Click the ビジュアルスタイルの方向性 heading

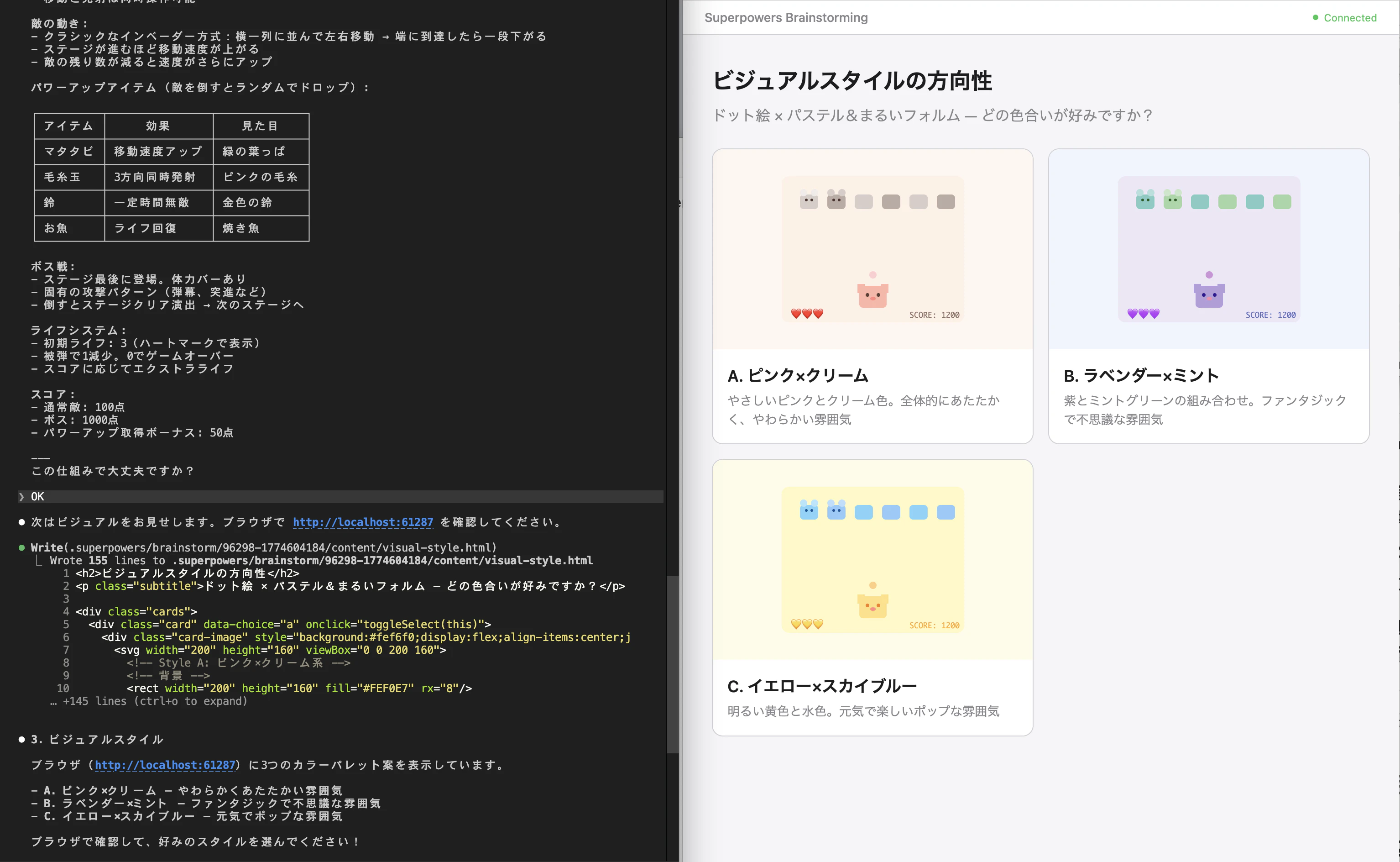(x=852, y=81)
